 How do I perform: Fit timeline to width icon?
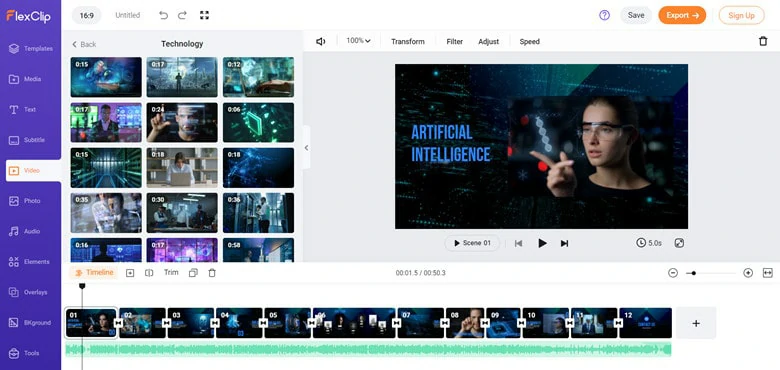pyautogui.click(x=768, y=273)
